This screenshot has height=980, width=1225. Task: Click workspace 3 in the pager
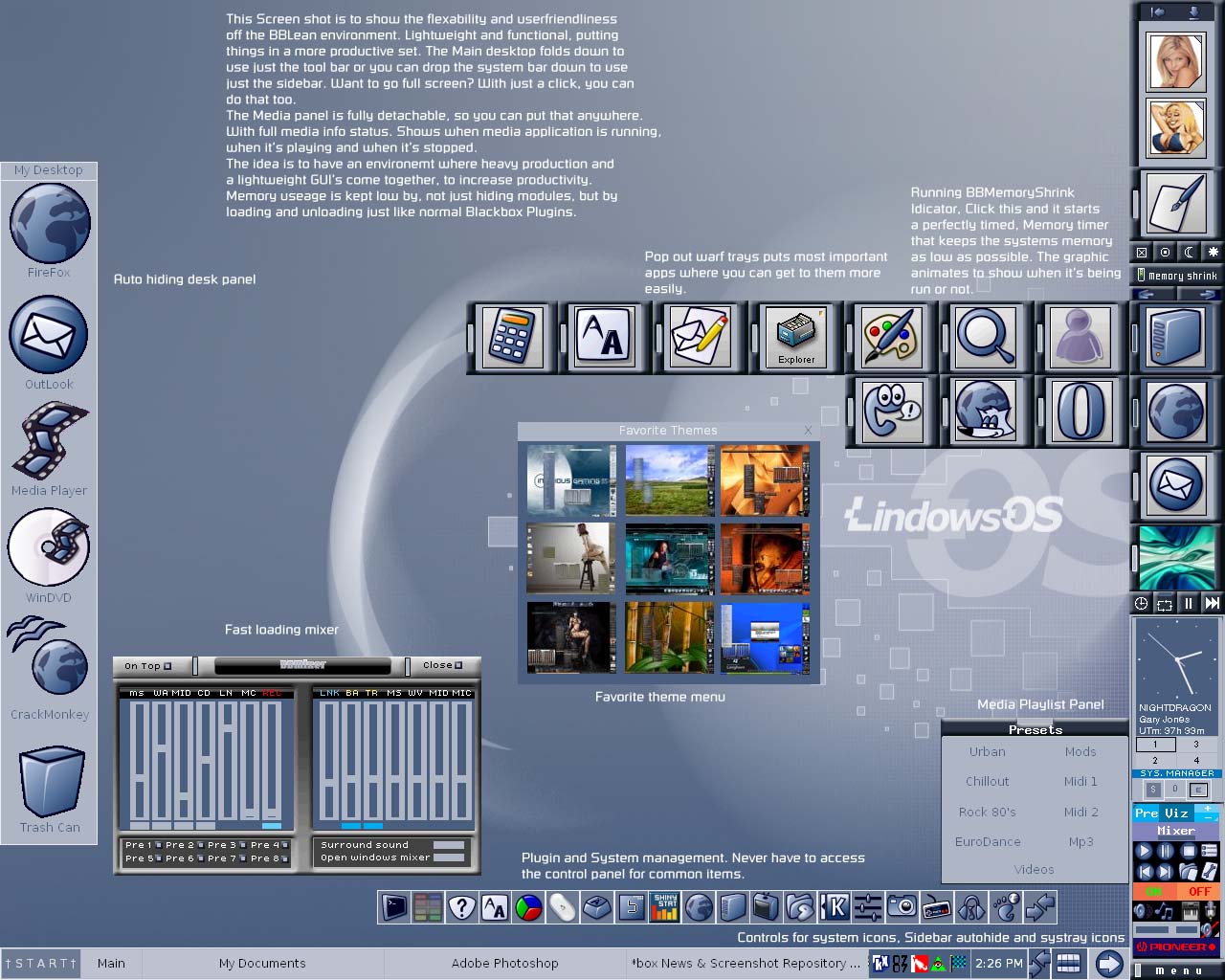[x=1195, y=744]
